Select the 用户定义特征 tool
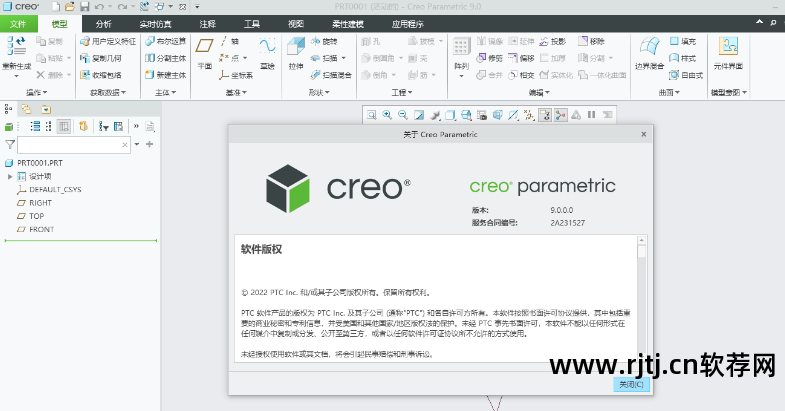 108,42
